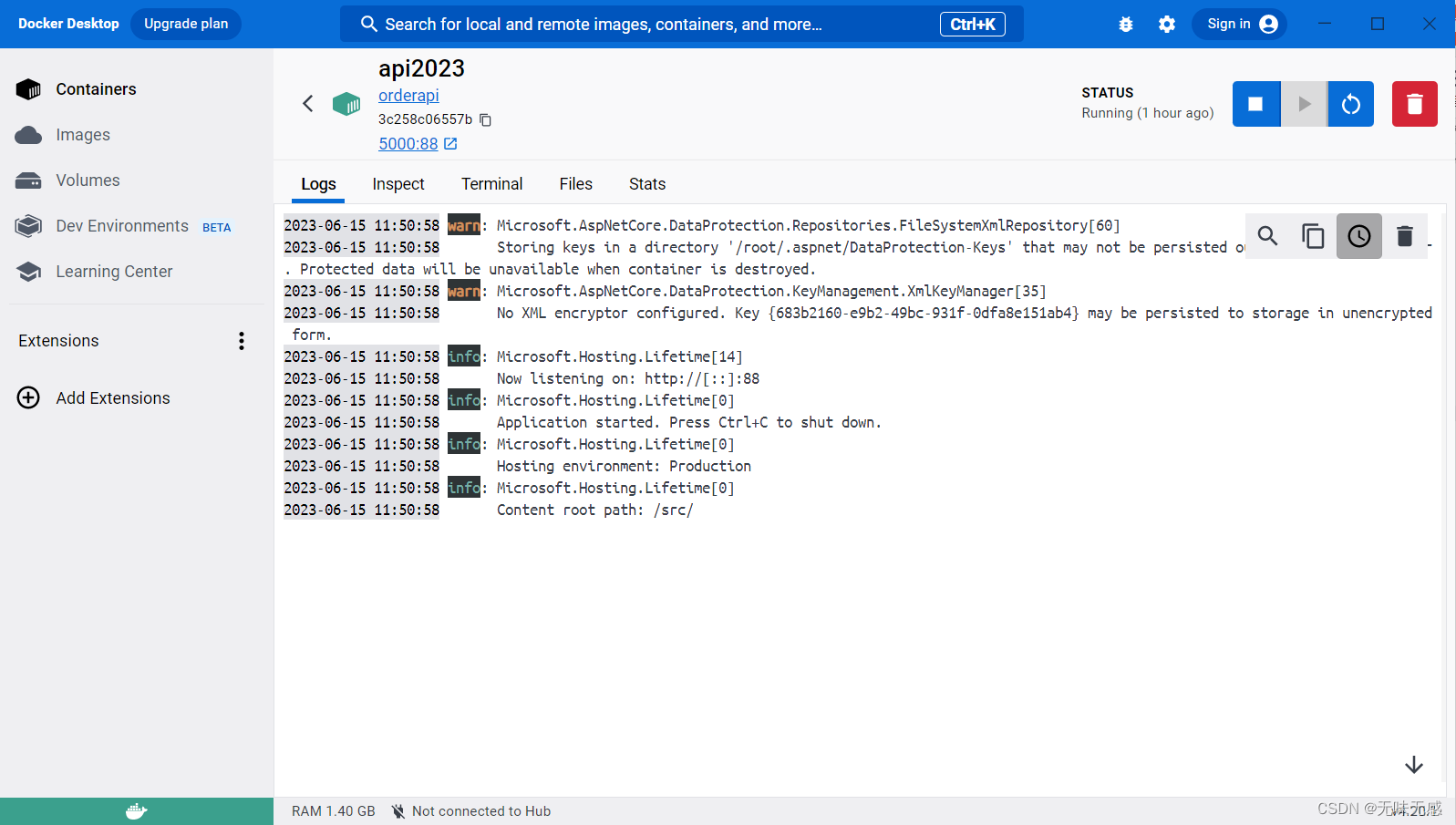Copy logs to clipboard
The height and width of the screenshot is (825, 1456).
(1313, 236)
